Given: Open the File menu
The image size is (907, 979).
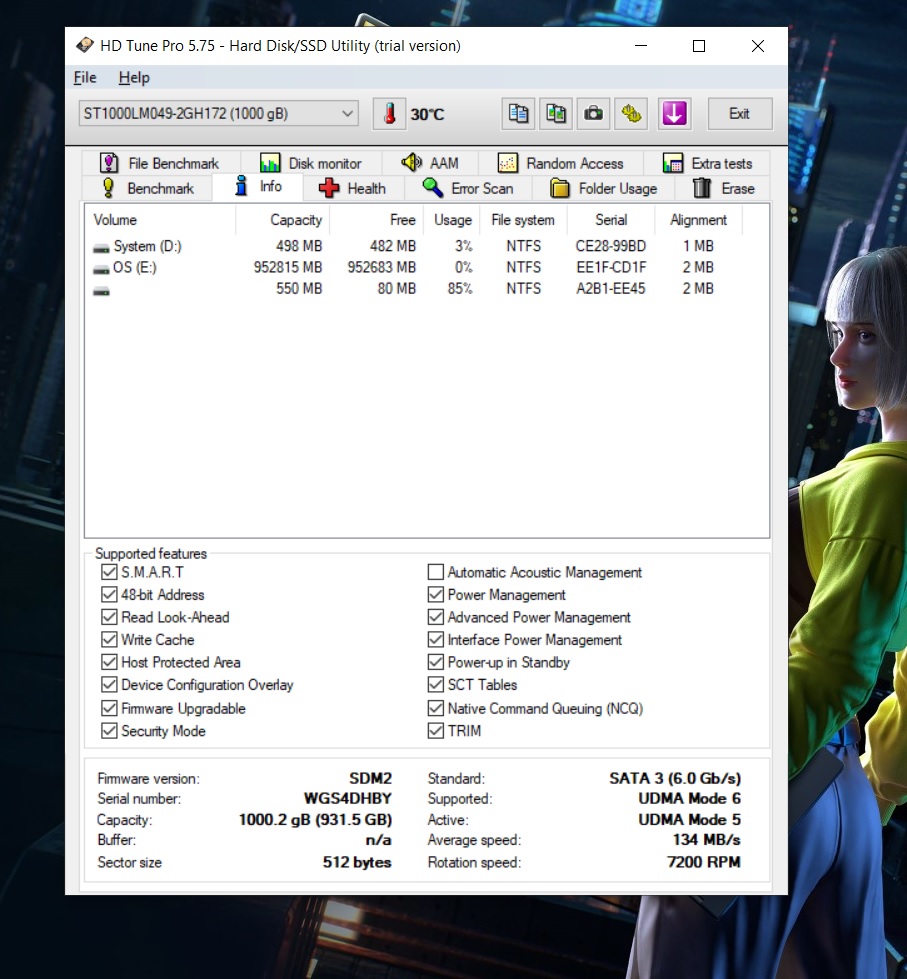Looking at the screenshot, I should tap(85, 77).
